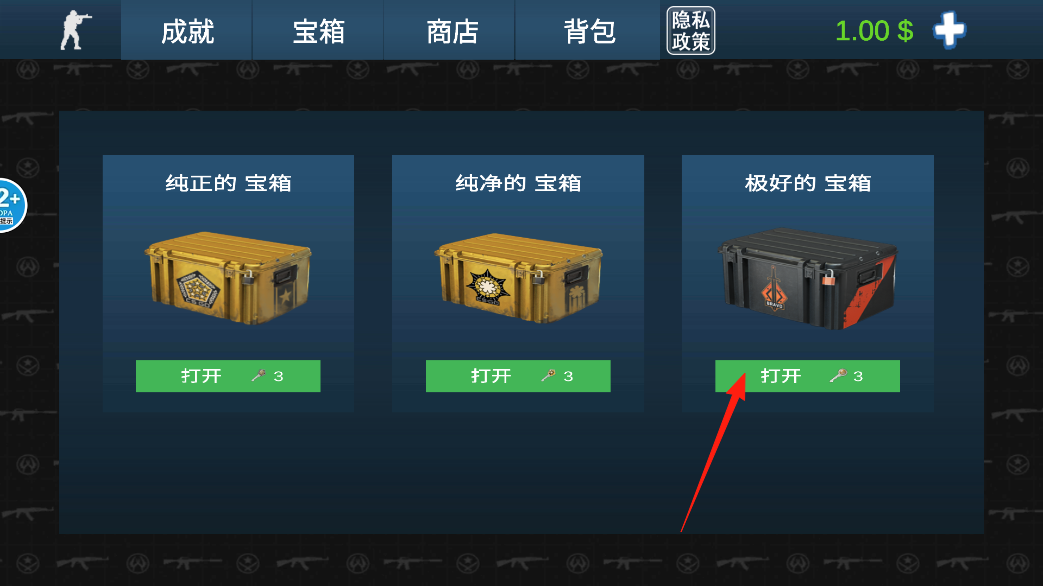Click key icon on 纯正的 宝箱 button
1043x586 pixels.
coord(258,376)
